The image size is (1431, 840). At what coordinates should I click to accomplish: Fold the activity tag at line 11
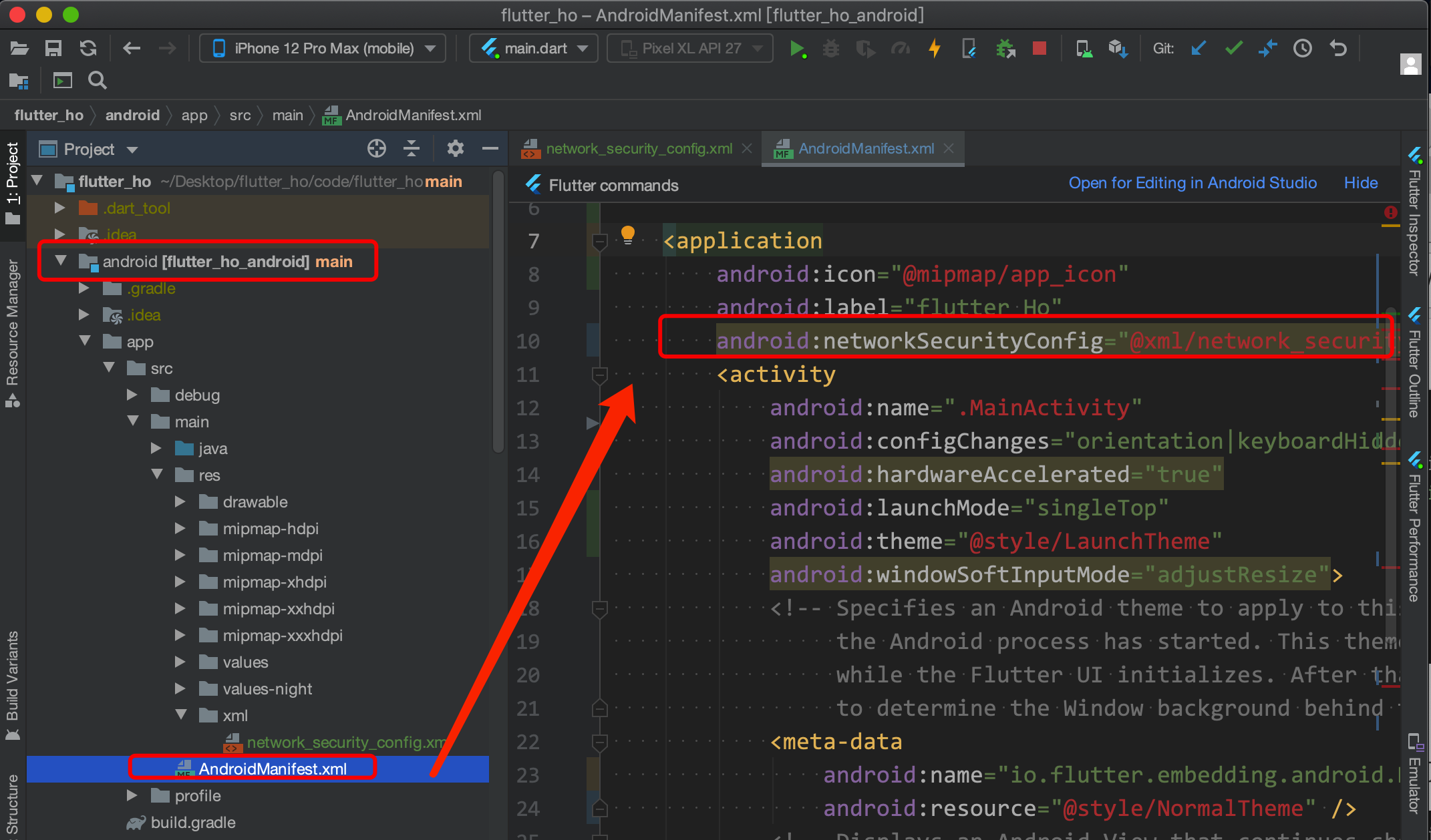[x=599, y=375]
